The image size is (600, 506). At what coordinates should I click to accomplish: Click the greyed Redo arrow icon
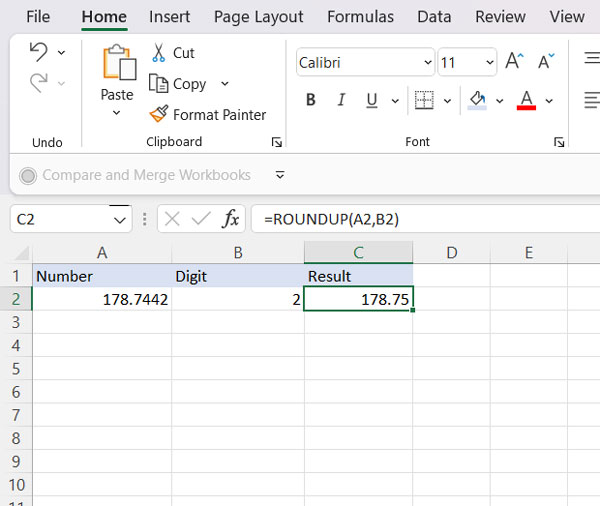pos(39,83)
